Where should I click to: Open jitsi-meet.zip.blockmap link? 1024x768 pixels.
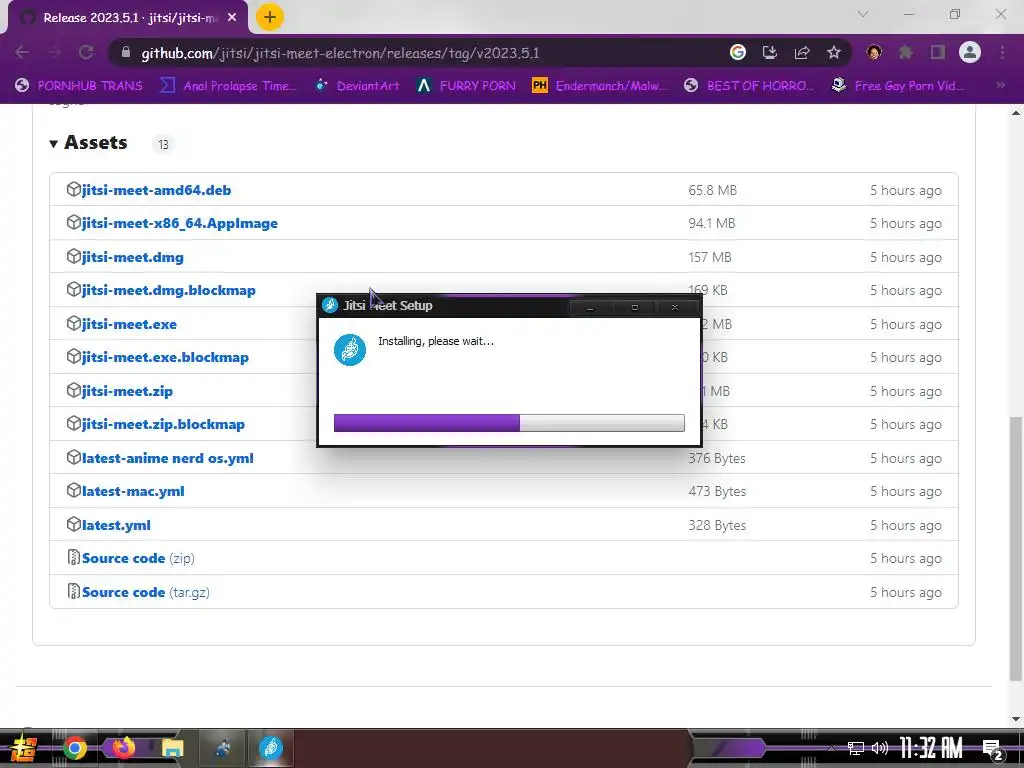point(163,424)
